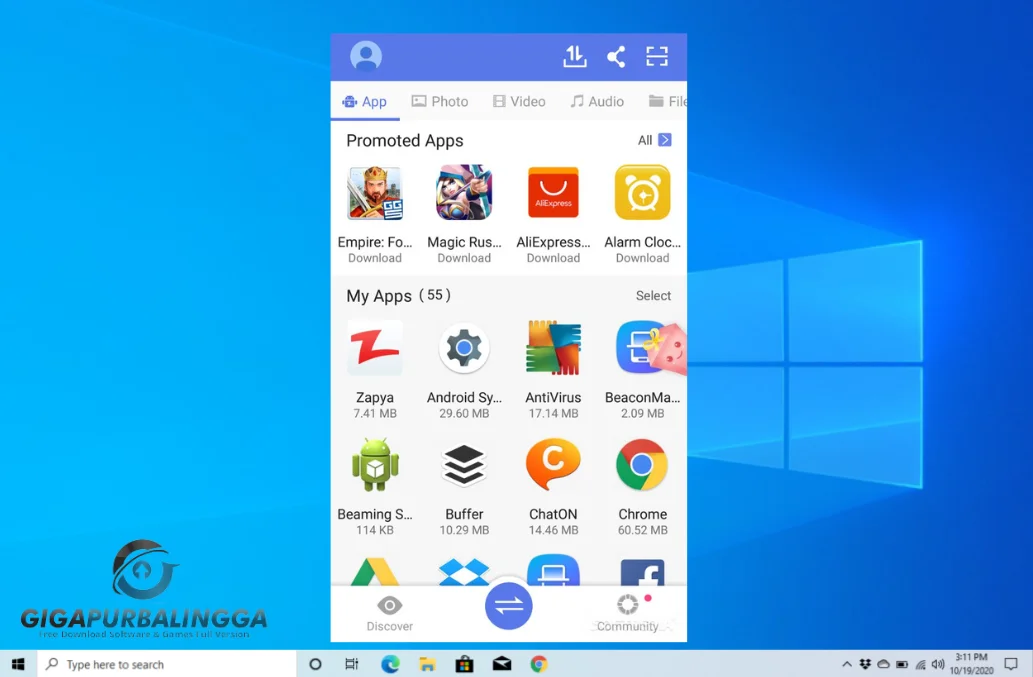Open Community from the bottom bar
The image size is (1033, 677).
(x=627, y=607)
